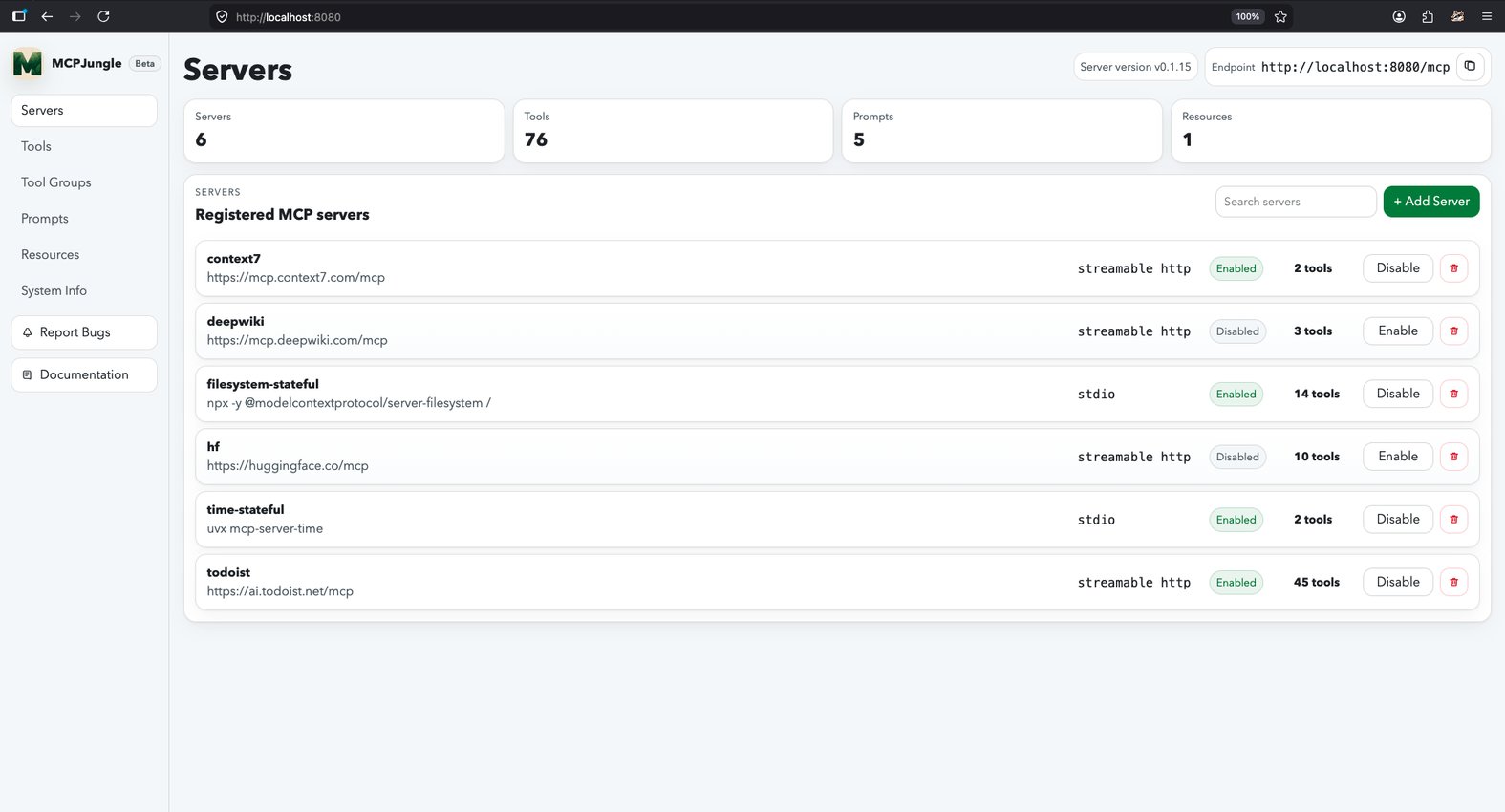
Task: Delete the context7 server with trash icon
Action: (x=1453, y=268)
